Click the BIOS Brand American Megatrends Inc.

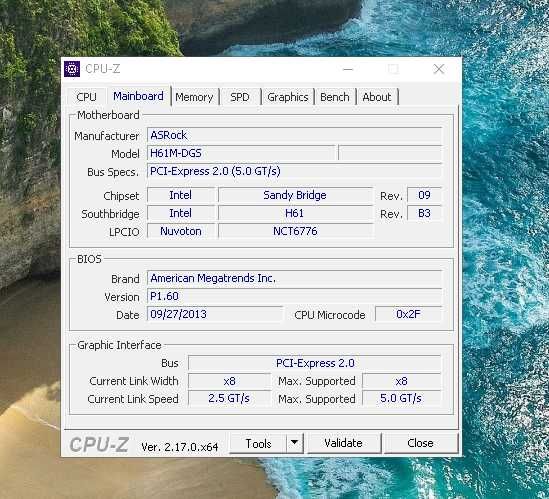click(x=294, y=278)
